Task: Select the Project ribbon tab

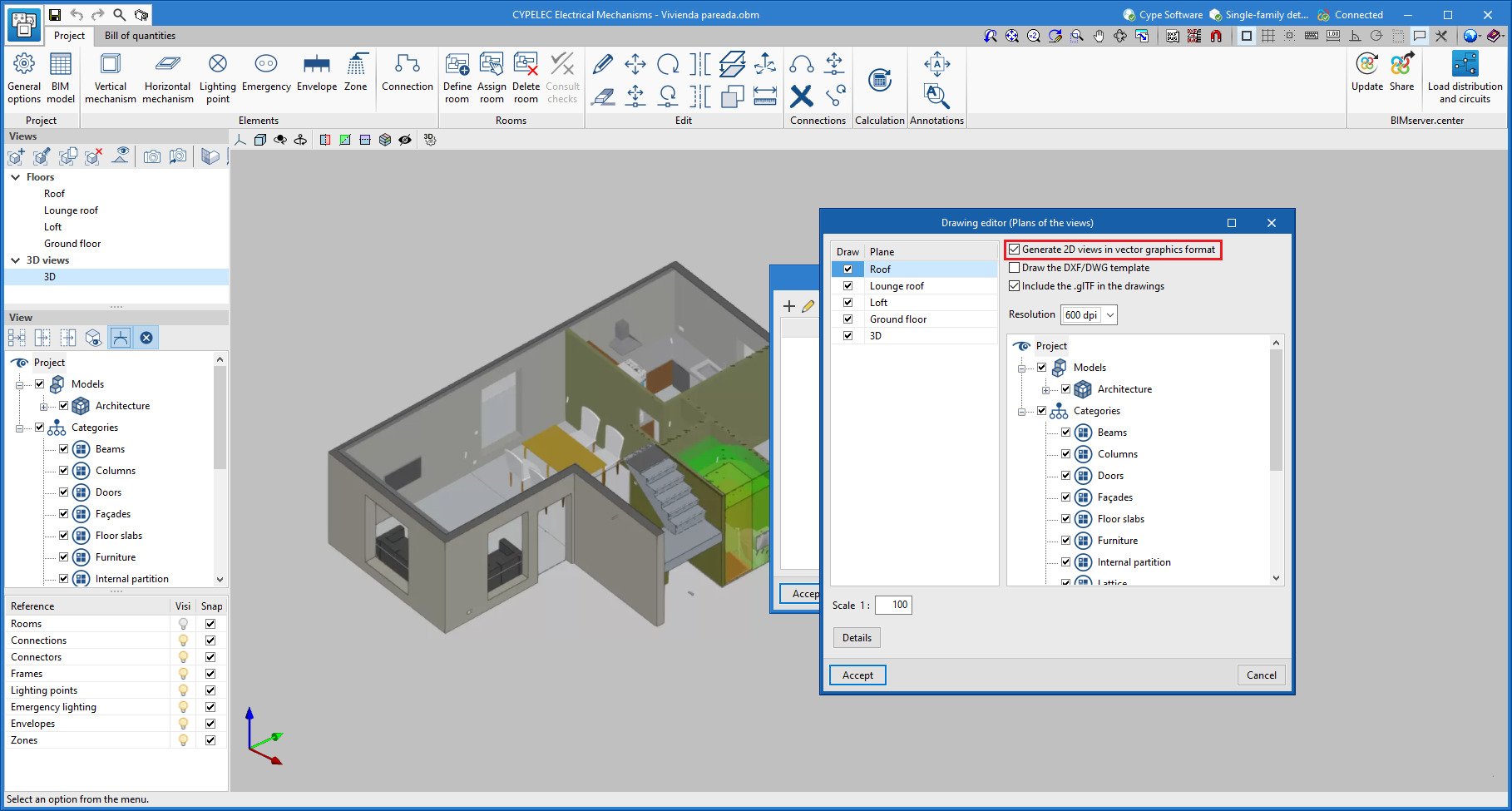Action: pyautogui.click(x=69, y=36)
